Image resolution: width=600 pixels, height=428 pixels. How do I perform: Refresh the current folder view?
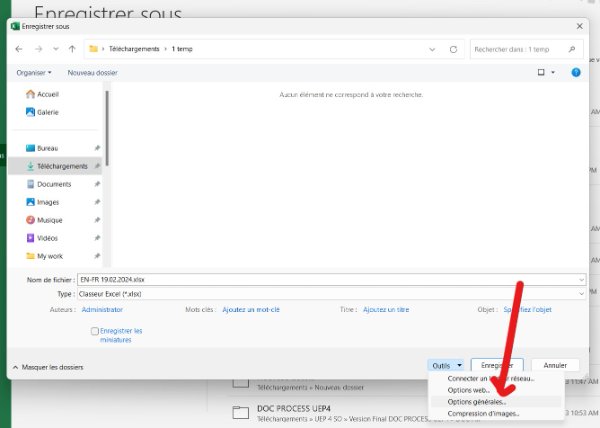[453, 49]
